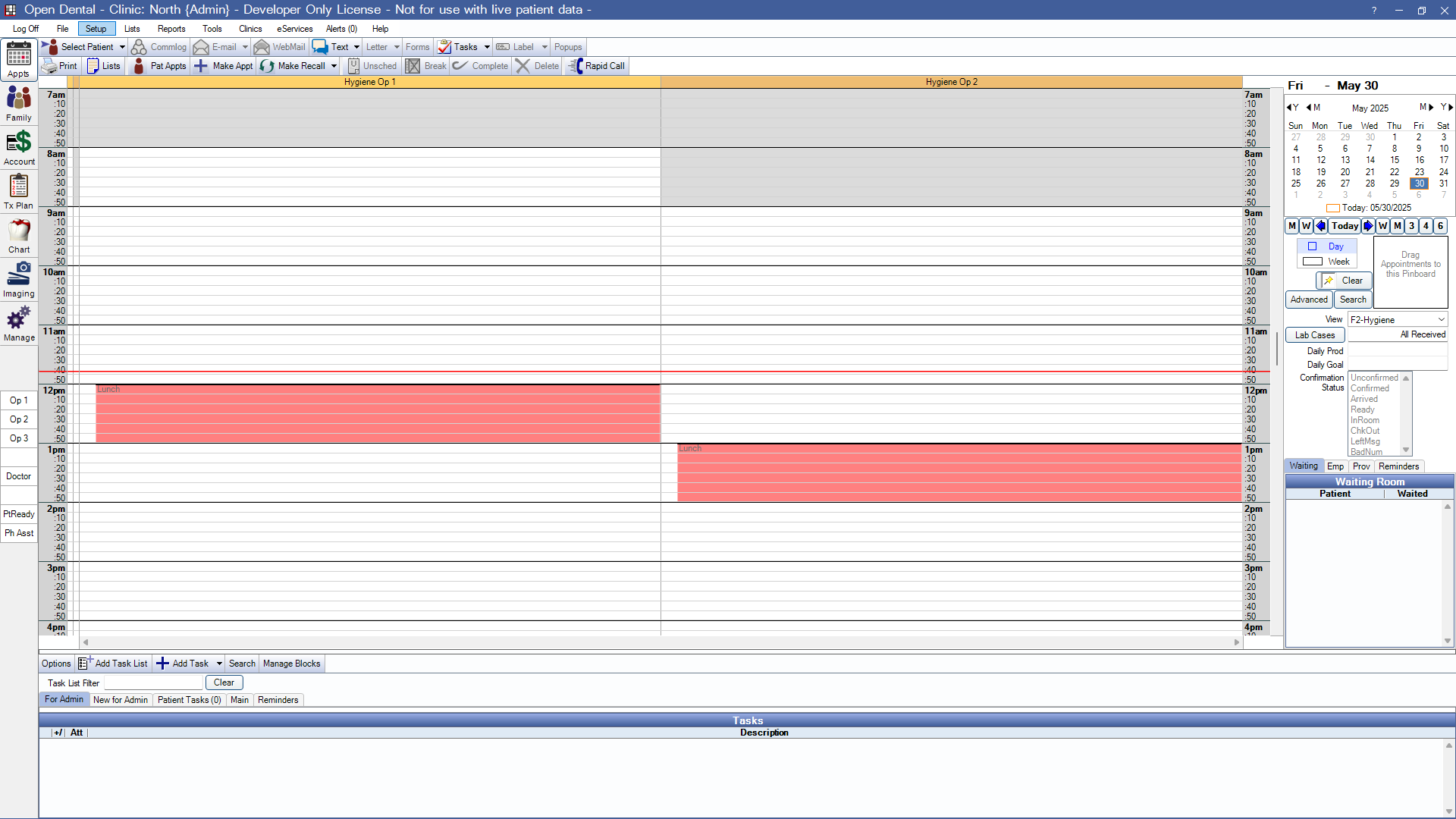1456x819 pixels.
Task: Click the Lab Cases button
Action: coord(1314,335)
